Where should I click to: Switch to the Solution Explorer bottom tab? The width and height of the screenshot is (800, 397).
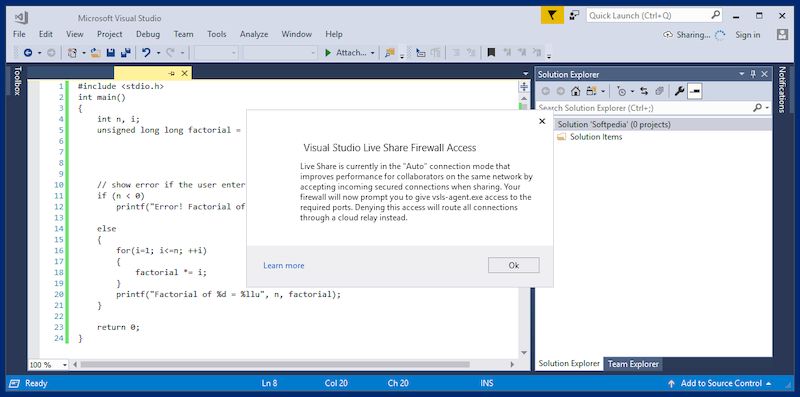click(x=569, y=363)
